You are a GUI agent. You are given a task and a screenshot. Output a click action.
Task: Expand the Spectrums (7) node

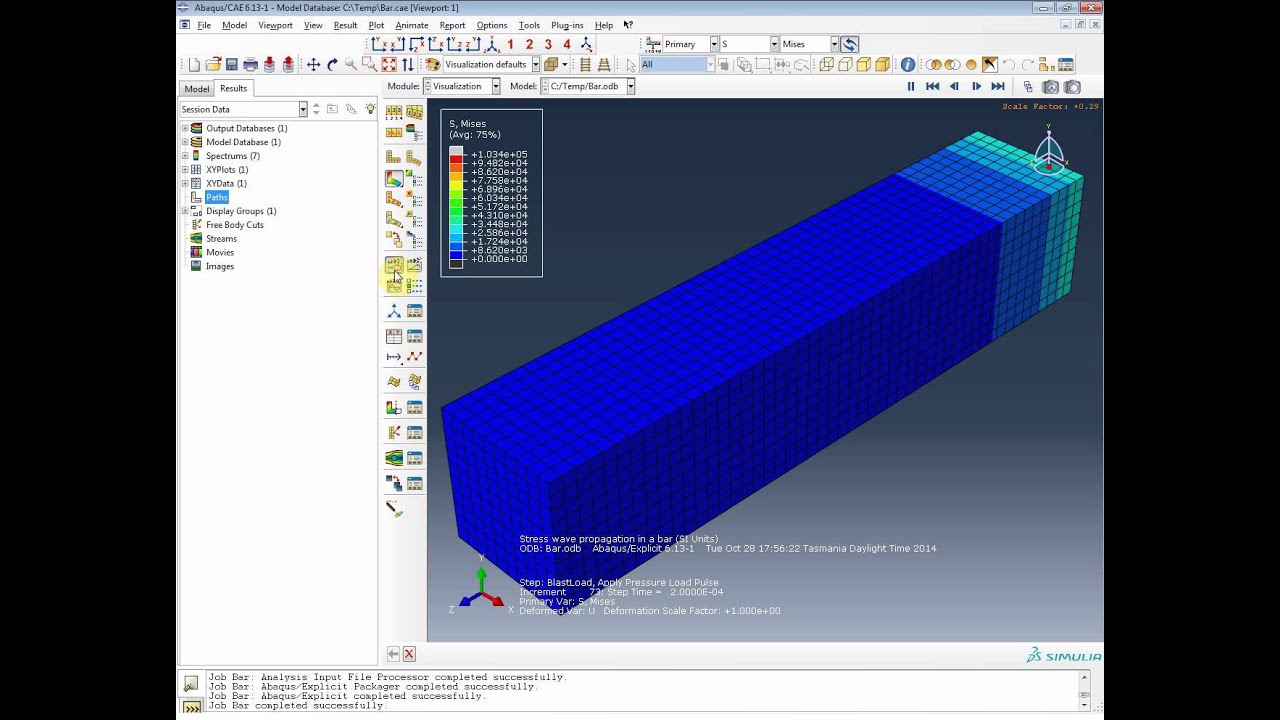185,156
